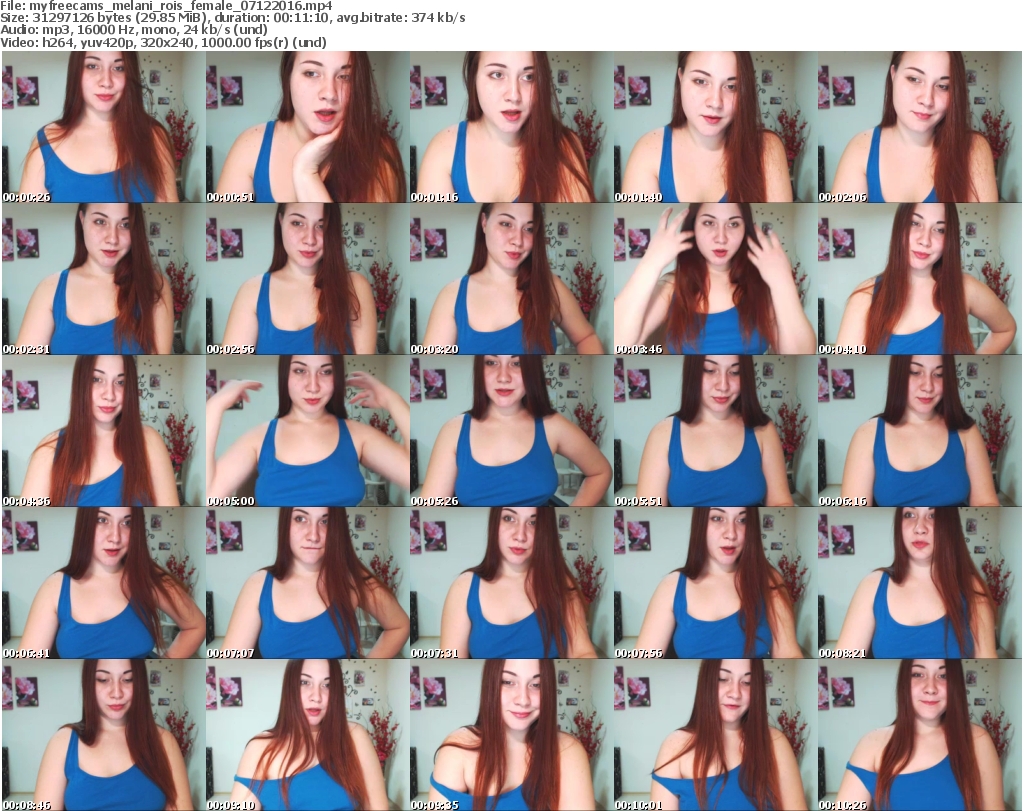The height and width of the screenshot is (811, 1024).
Task: Click the thumbnail timestamped 00:05:00
Action: tap(307, 431)
